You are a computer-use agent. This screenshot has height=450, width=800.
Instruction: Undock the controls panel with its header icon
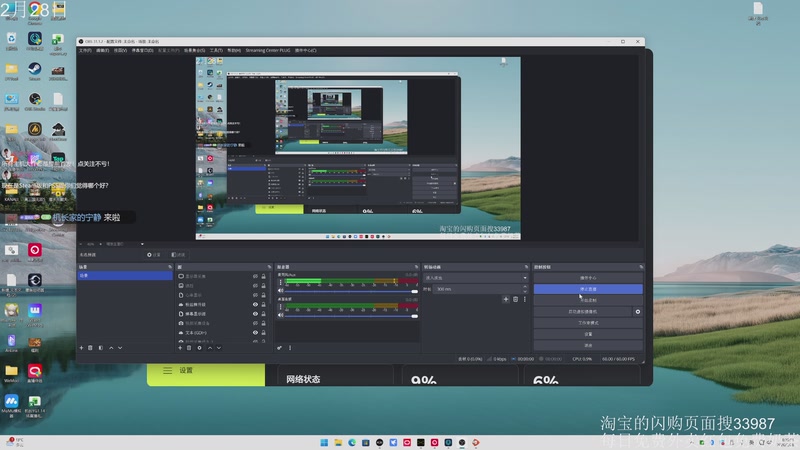pyautogui.click(x=641, y=267)
